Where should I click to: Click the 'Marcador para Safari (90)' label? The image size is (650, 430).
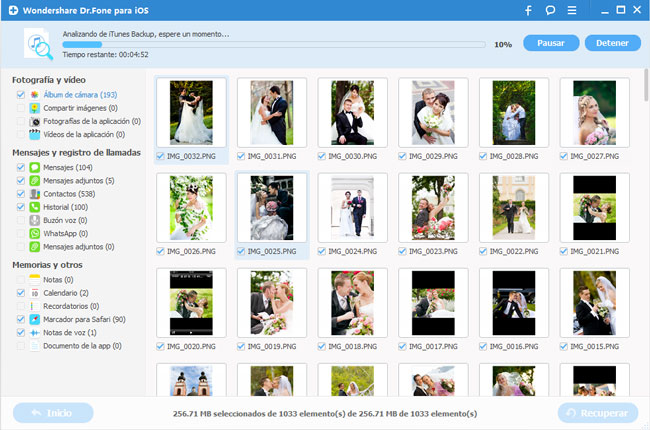click(85, 320)
